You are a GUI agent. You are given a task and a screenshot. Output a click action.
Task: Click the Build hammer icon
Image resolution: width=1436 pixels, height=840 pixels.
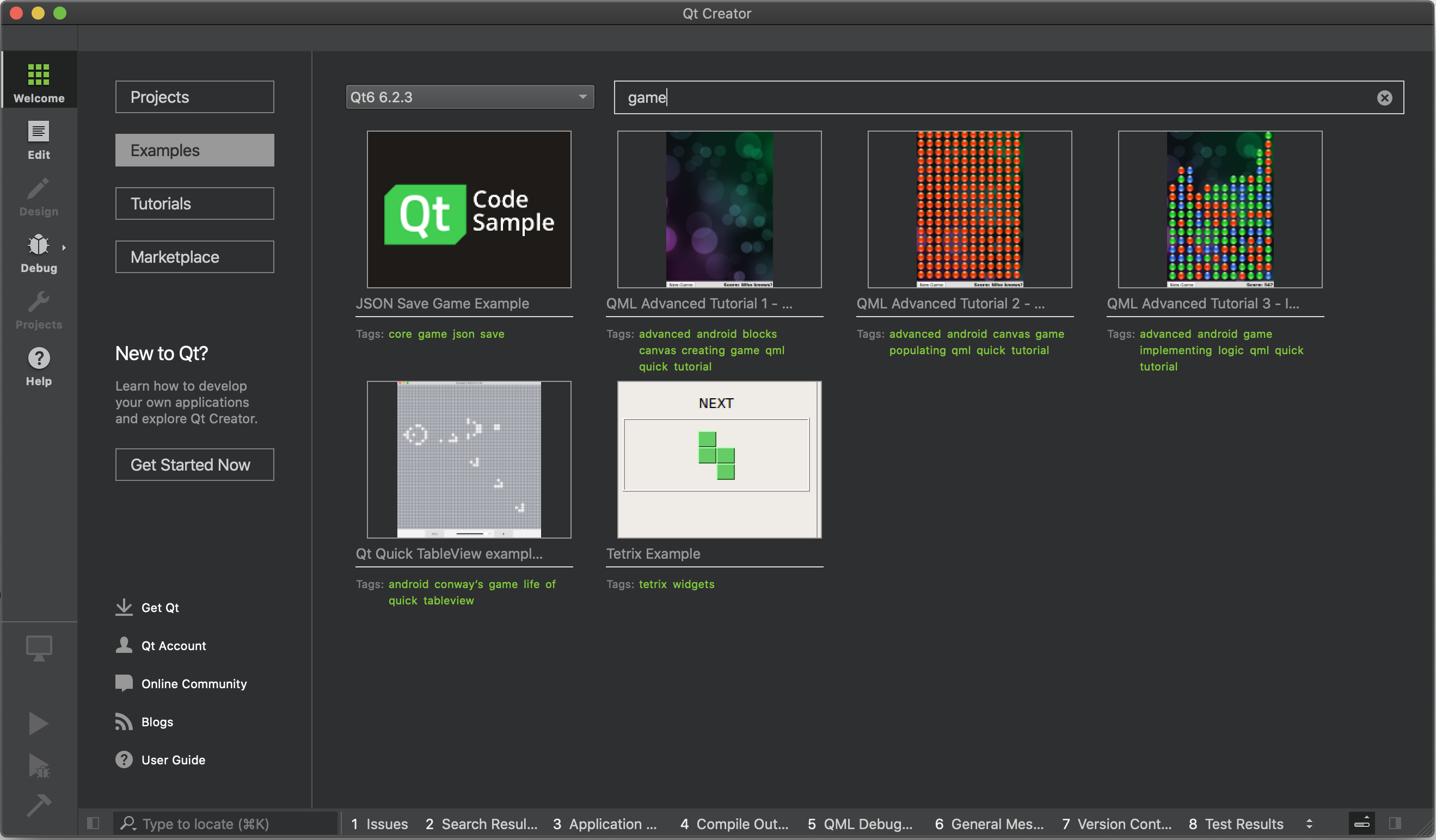click(x=39, y=805)
